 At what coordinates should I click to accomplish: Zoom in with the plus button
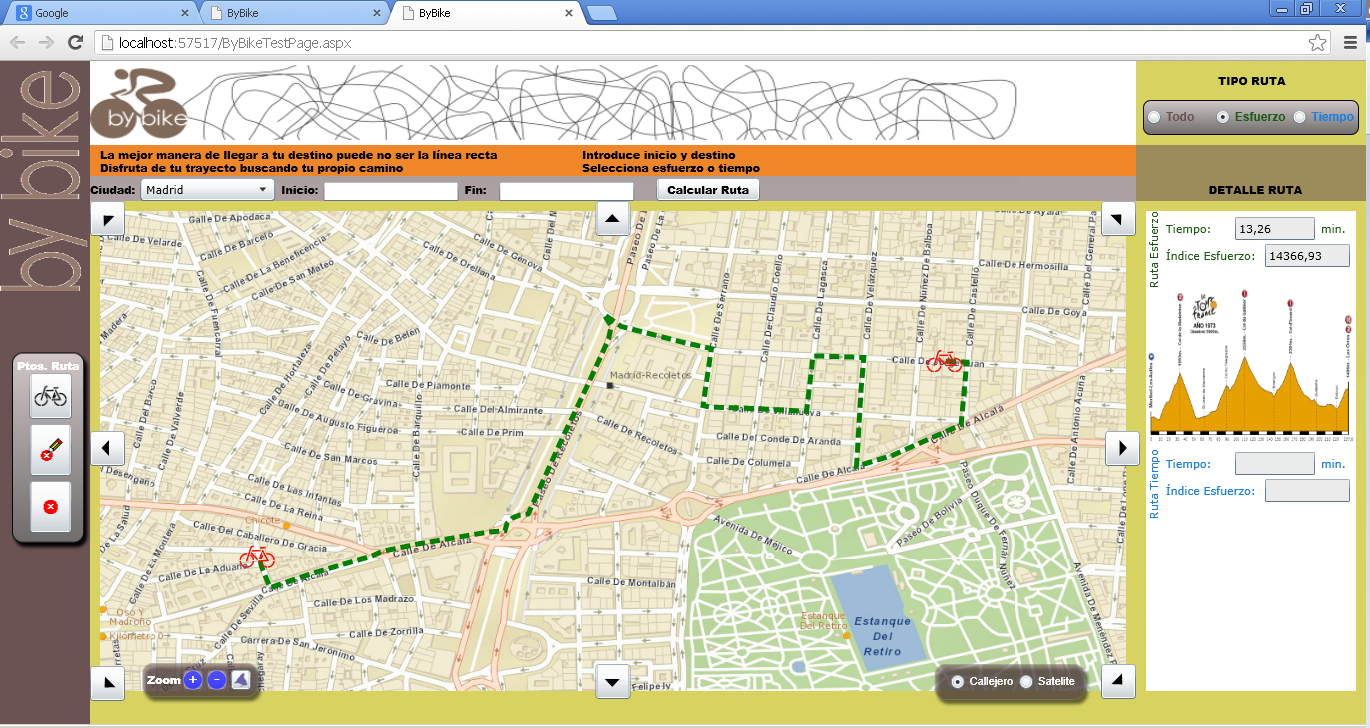193,681
